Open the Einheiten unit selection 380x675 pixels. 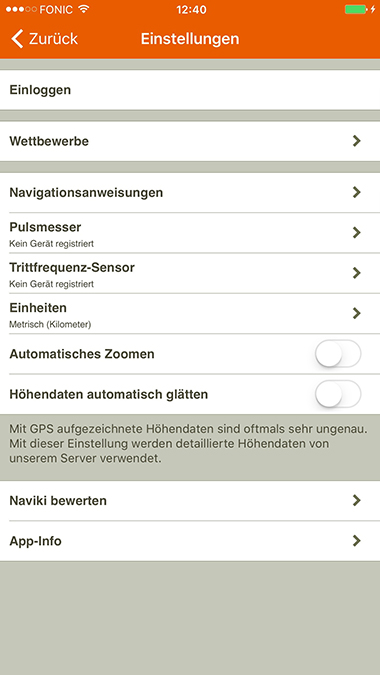pyautogui.click(x=190, y=313)
